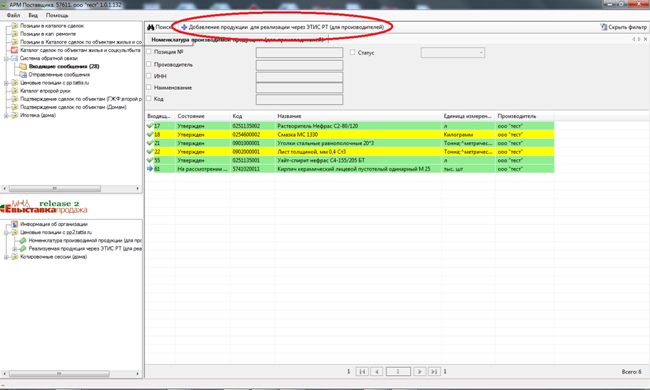Viewport: 650px width, 390px height.
Task: Click the binoculars search icon 'Поиск'
Action: click(150, 27)
